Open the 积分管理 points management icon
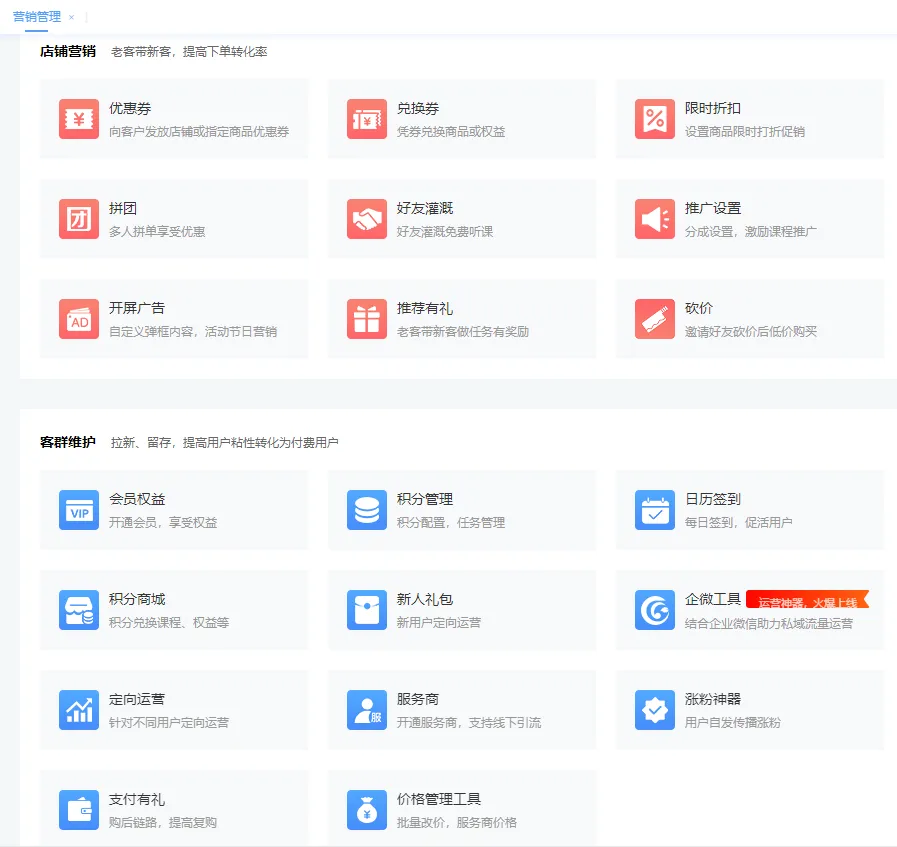The image size is (897, 847). (x=366, y=510)
